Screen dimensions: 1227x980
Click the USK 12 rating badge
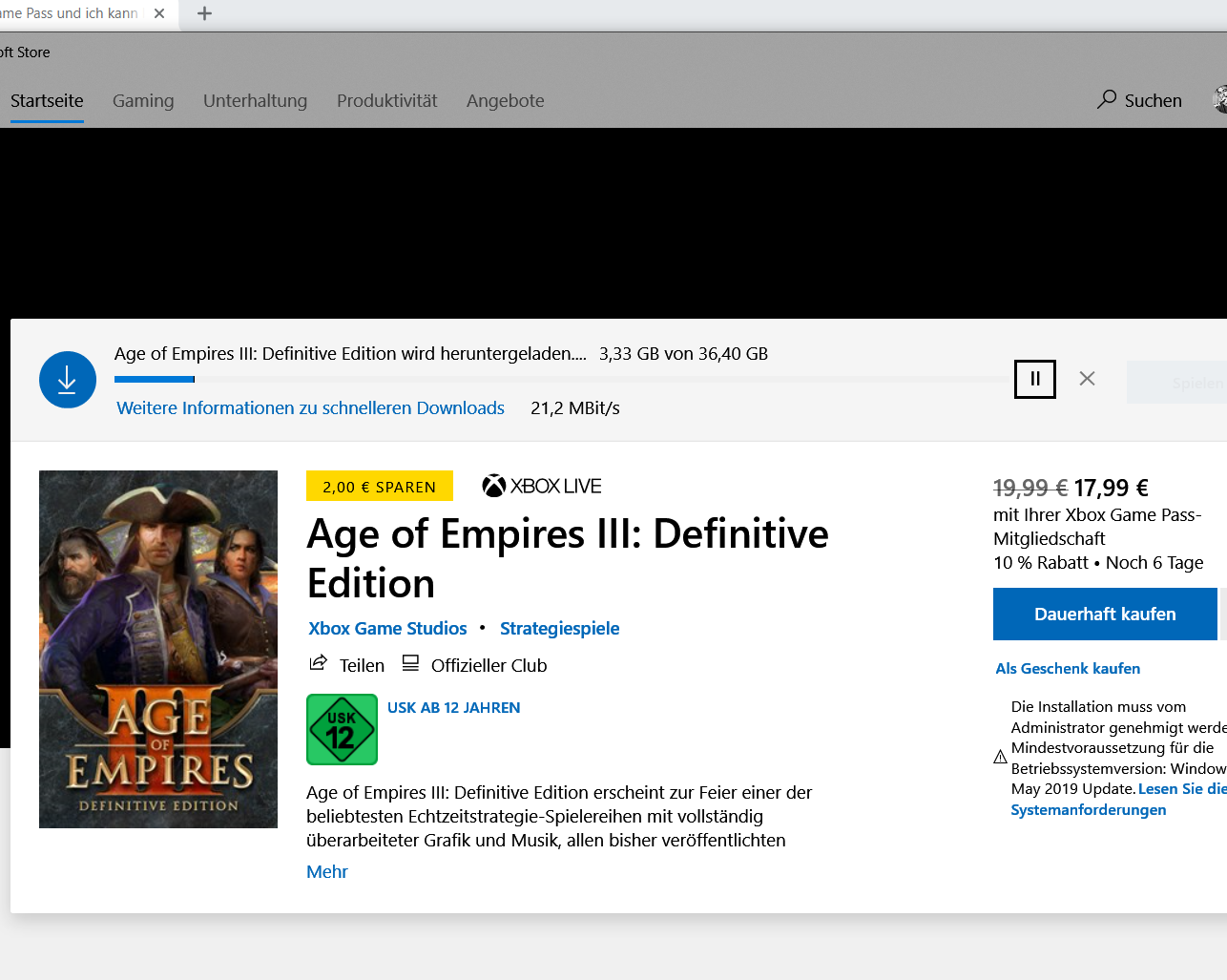click(342, 729)
